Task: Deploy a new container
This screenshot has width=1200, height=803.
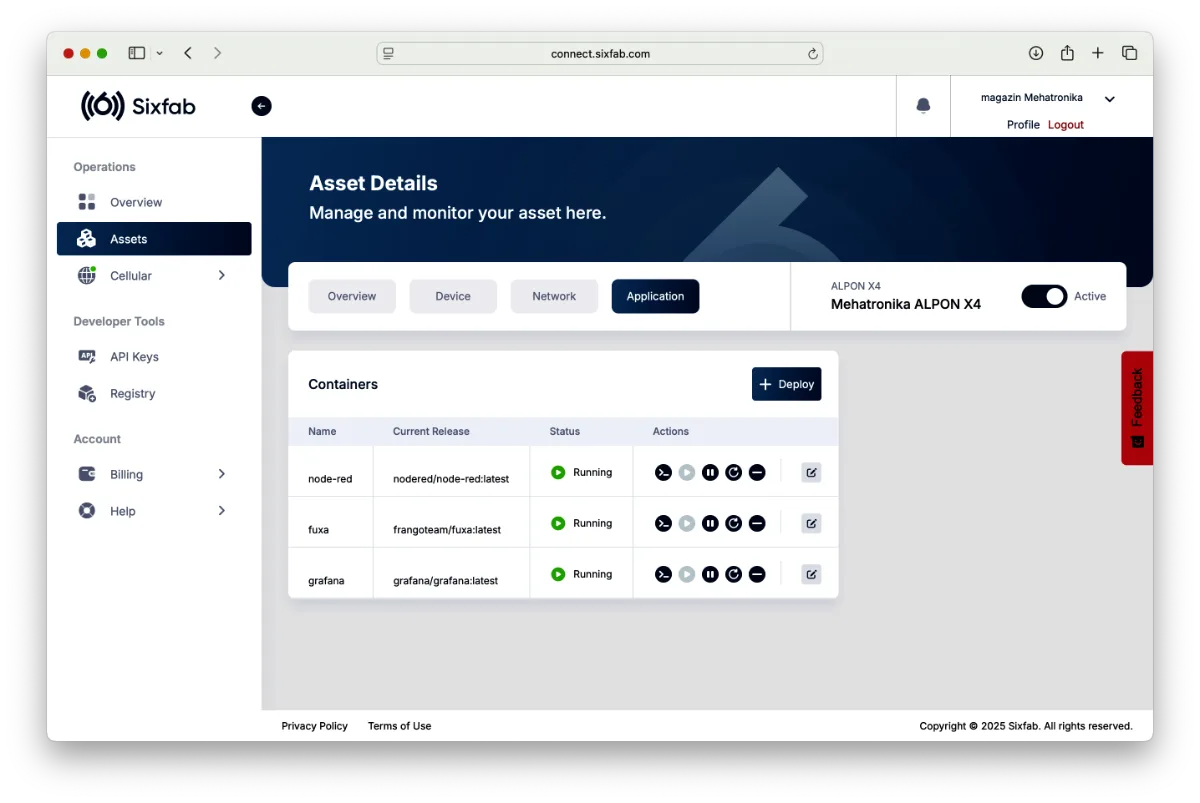Action: pyautogui.click(x=786, y=384)
